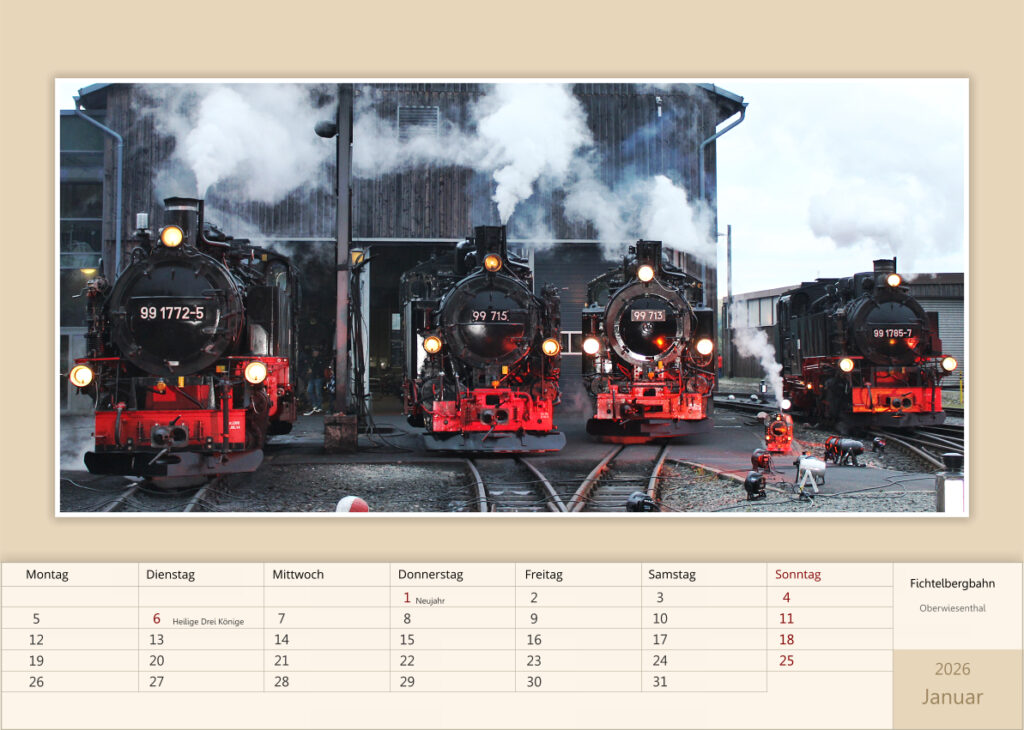Screen dimensions: 1024x730
Task: Click locomotive number plate 99 713
Action: pos(648,315)
